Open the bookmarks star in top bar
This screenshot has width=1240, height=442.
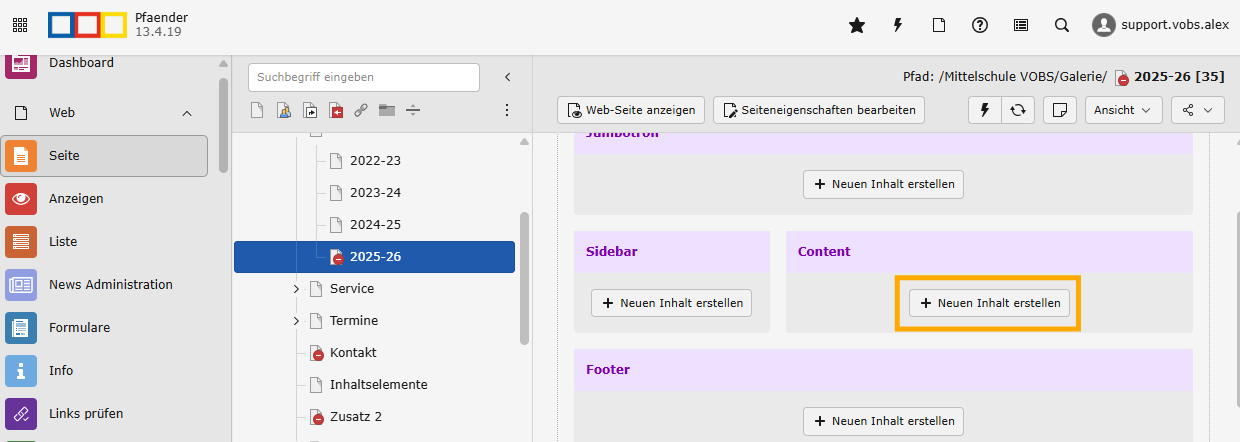(x=857, y=26)
